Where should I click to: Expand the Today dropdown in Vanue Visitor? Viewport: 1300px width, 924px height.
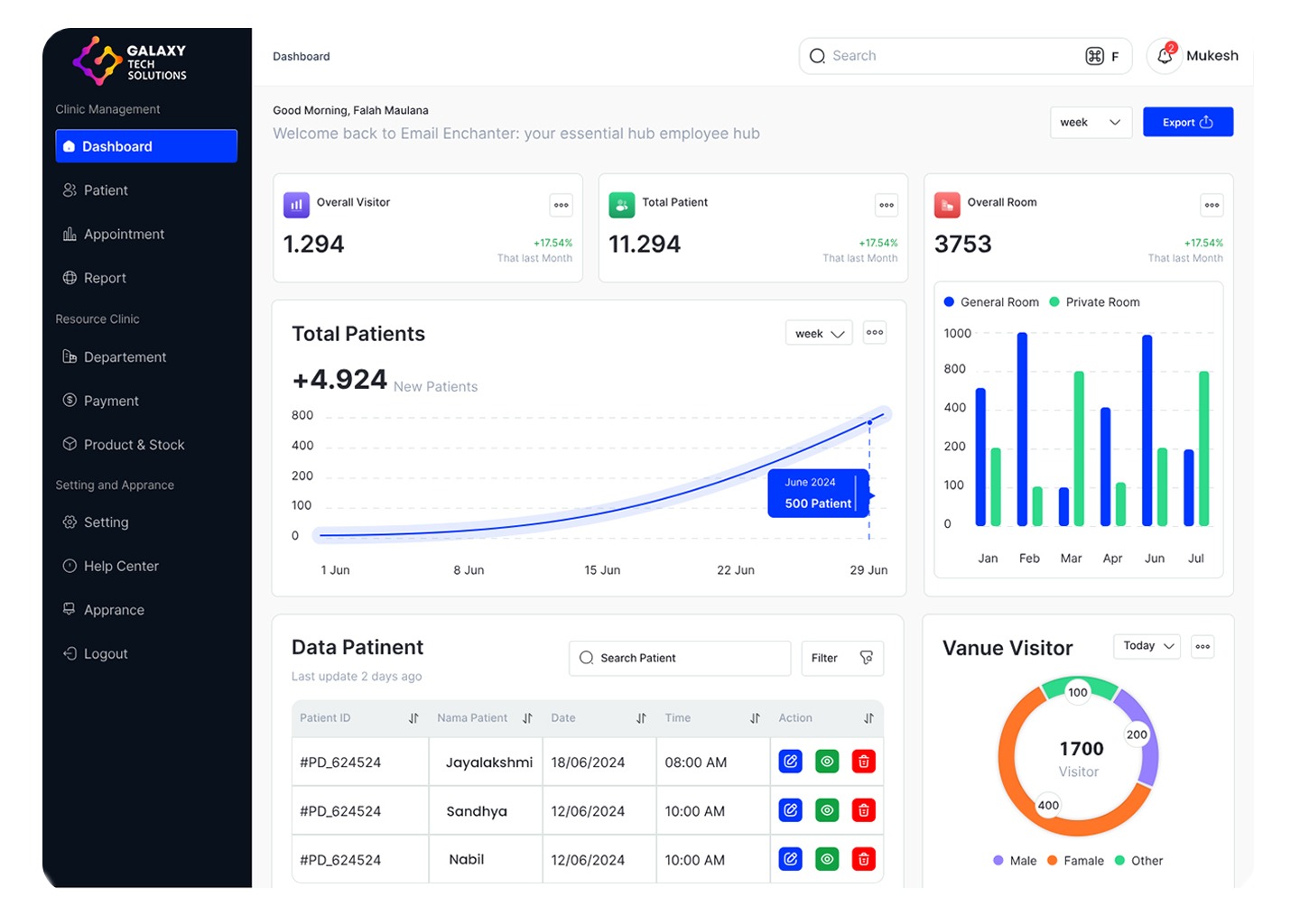point(1147,646)
